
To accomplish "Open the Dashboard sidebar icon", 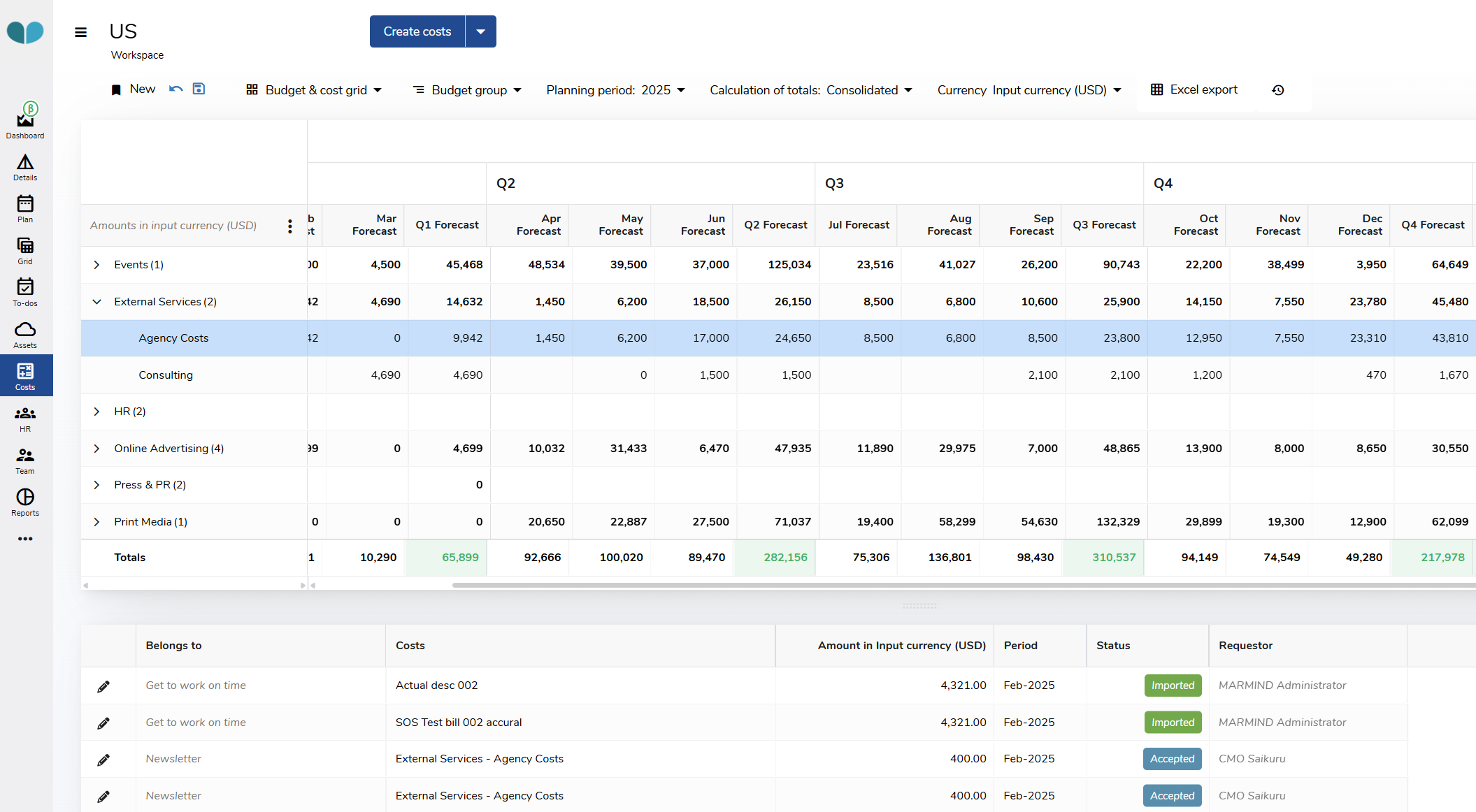I will pos(25,122).
